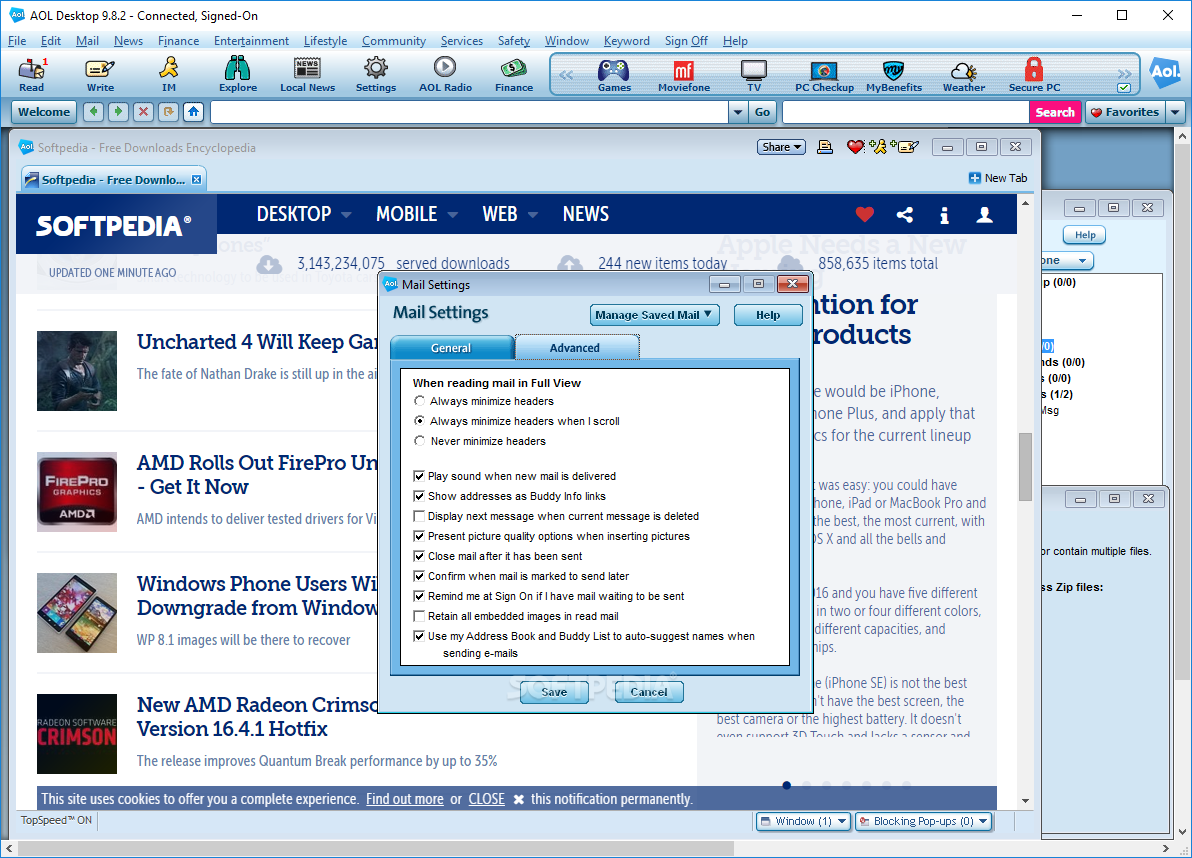Click Find out more cookie link
The height and width of the screenshot is (858, 1192).
404,799
